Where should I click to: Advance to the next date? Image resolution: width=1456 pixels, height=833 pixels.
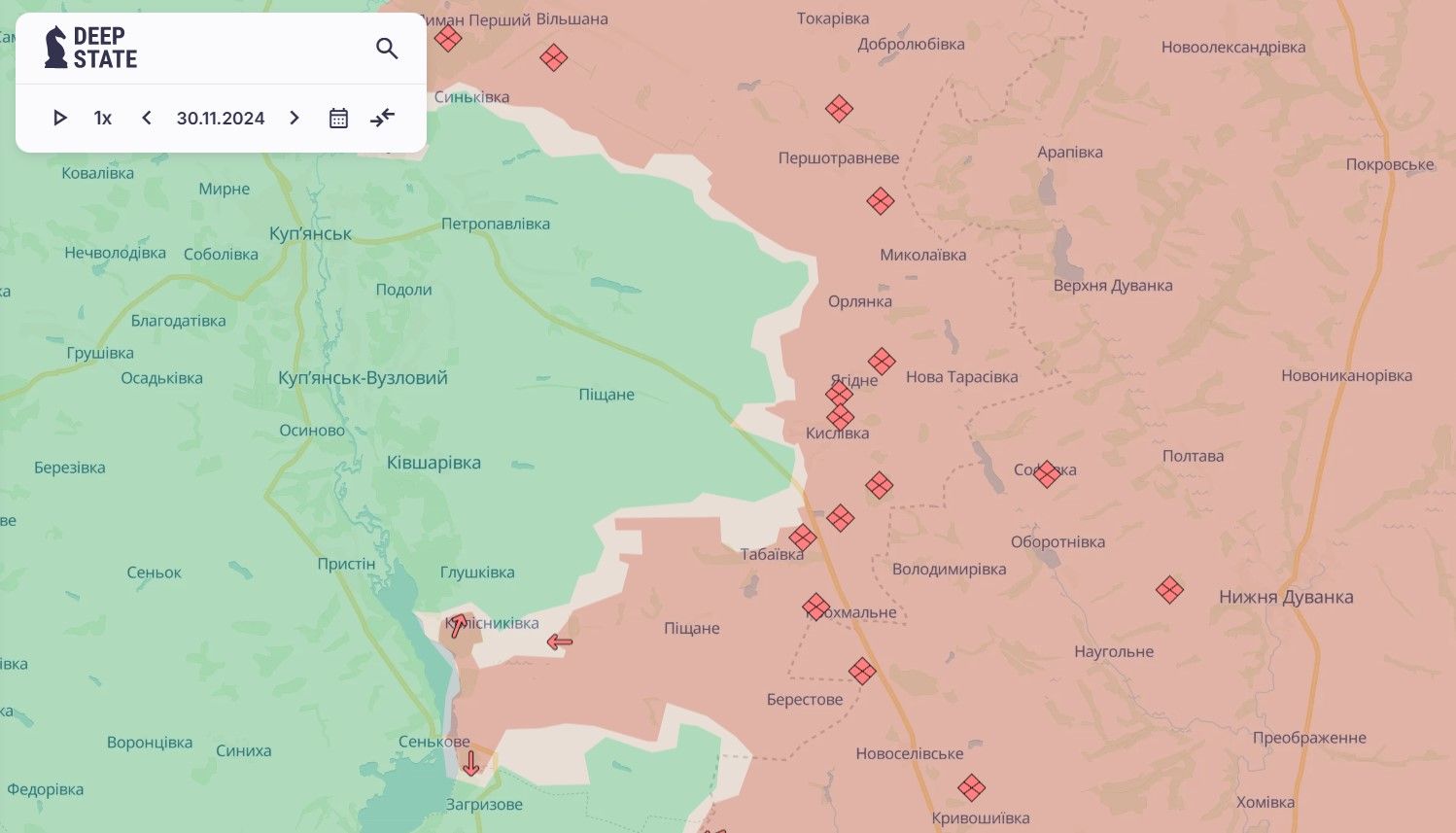click(295, 118)
